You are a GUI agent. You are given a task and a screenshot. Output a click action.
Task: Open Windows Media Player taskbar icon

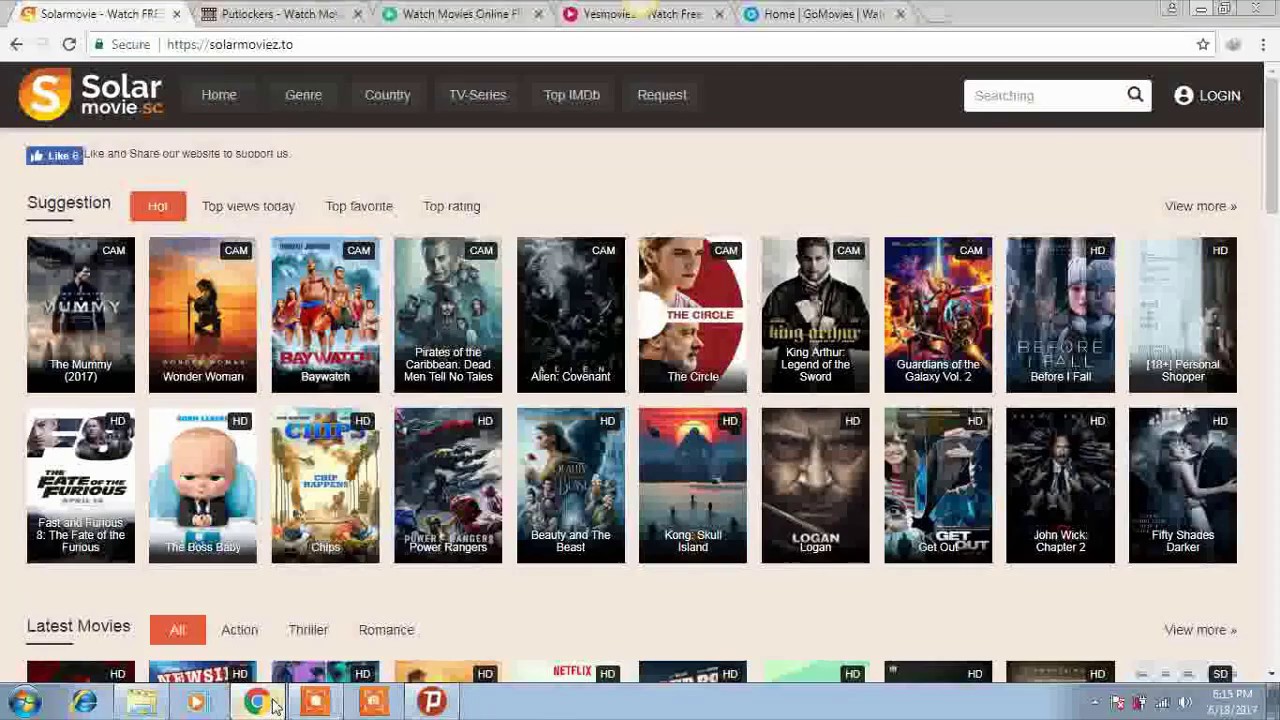pos(197,702)
